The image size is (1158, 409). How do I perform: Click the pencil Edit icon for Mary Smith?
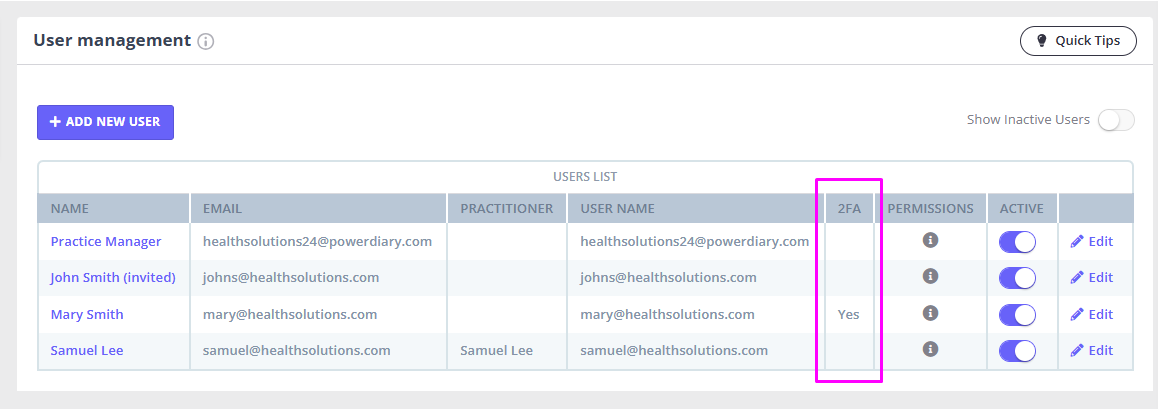1077,314
